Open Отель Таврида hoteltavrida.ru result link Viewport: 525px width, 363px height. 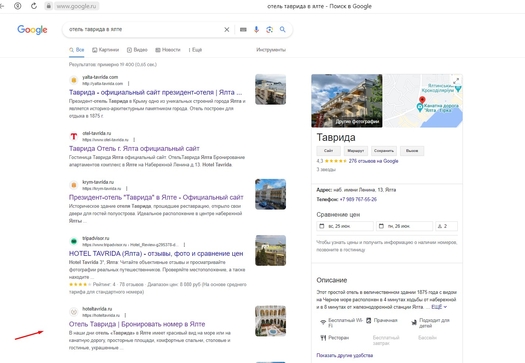point(137,324)
